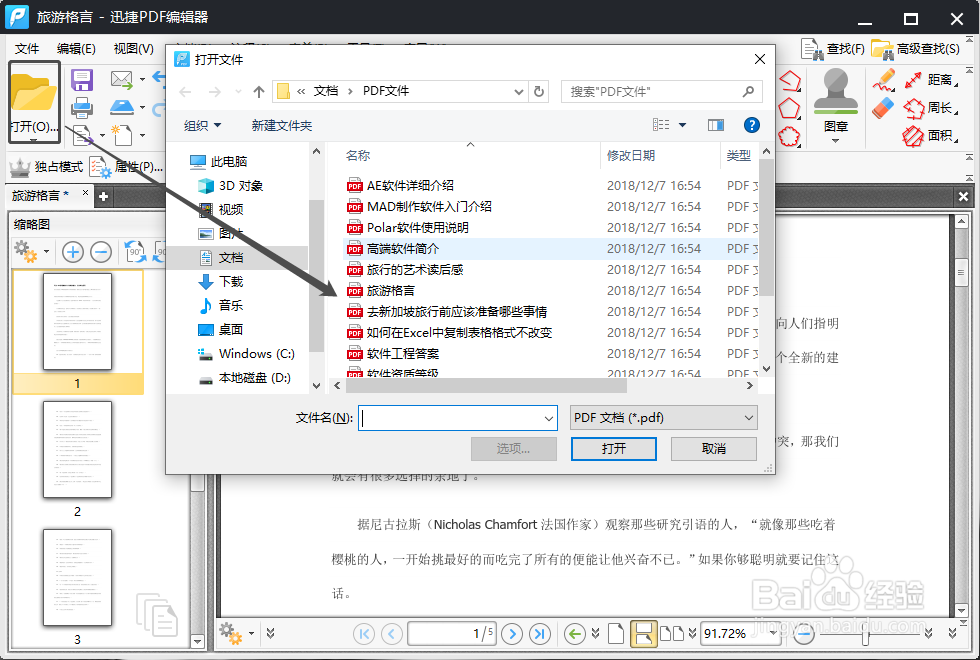980x660 pixels.
Task: Select 下载 folder in navigation tree
Action: click(221, 282)
